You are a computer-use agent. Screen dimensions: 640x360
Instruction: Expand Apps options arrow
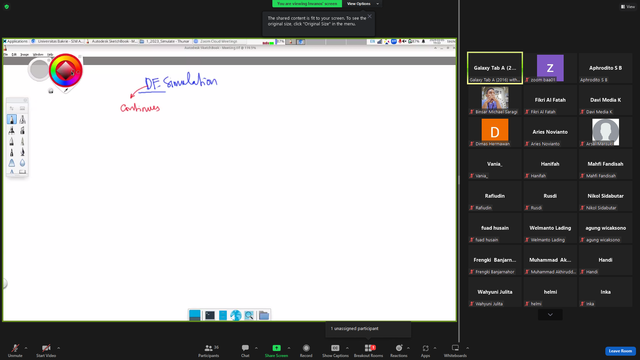pos(435,348)
